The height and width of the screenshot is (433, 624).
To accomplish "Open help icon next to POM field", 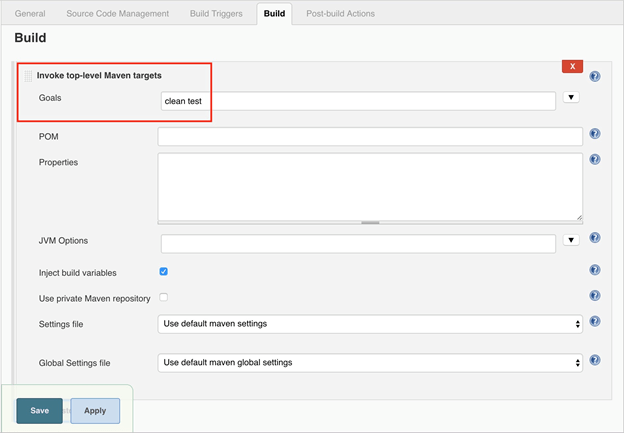I will click(x=594, y=134).
